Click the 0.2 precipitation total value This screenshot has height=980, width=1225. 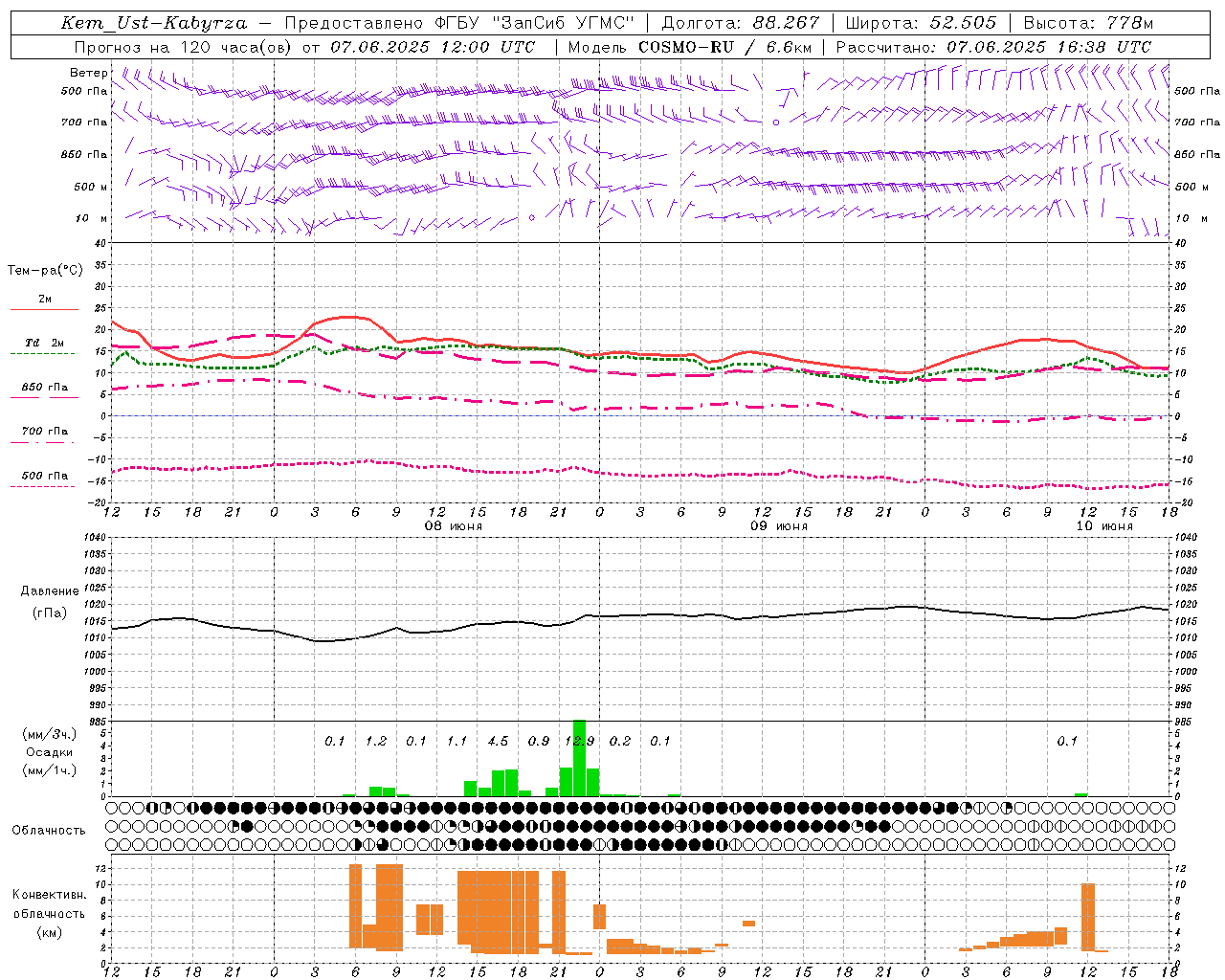[x=620, y=741]
